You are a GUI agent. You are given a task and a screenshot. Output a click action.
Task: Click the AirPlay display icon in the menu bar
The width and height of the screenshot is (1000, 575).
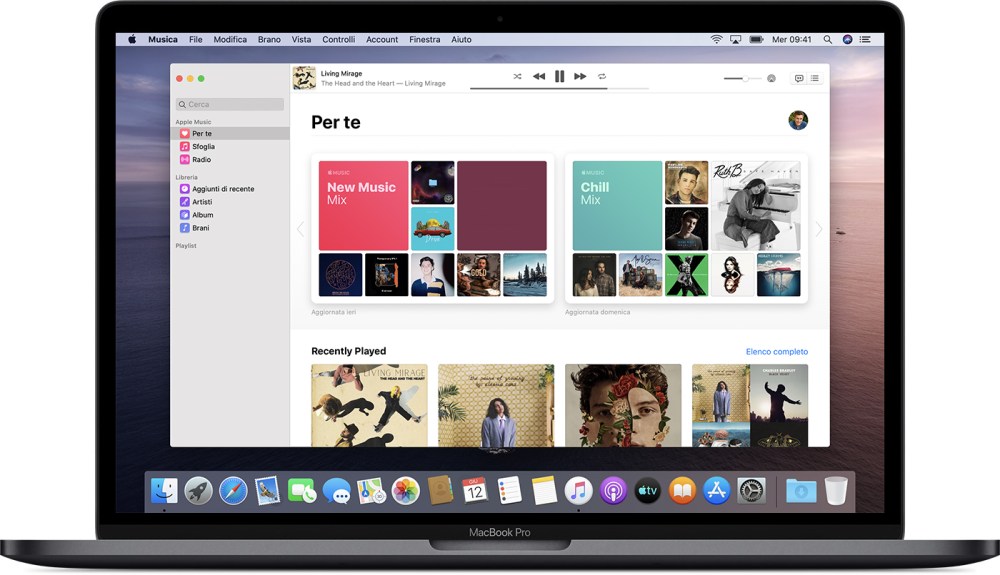[x=735, y=40]
